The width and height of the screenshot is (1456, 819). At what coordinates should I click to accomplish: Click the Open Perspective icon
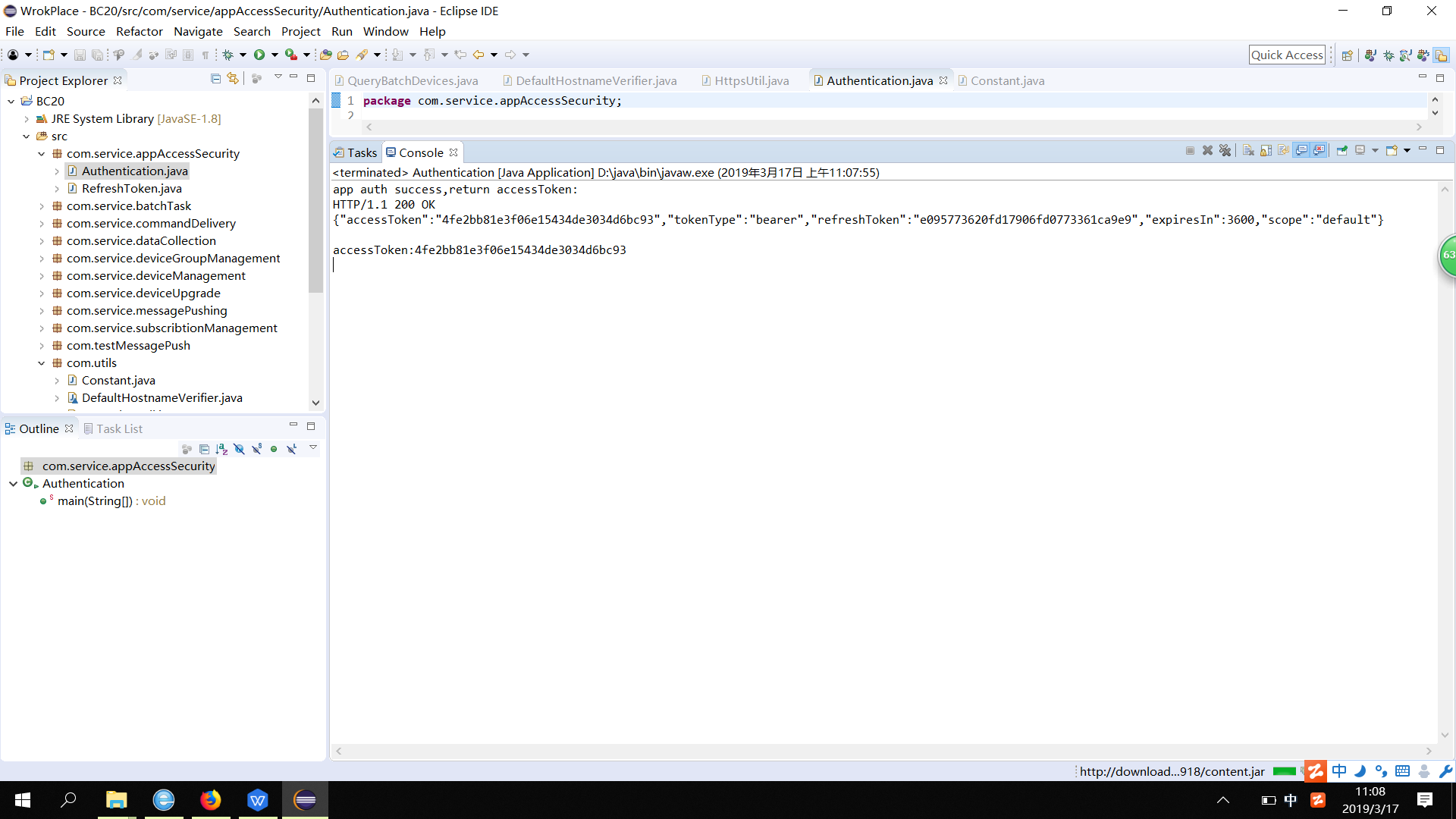[x=1347, y=55]
